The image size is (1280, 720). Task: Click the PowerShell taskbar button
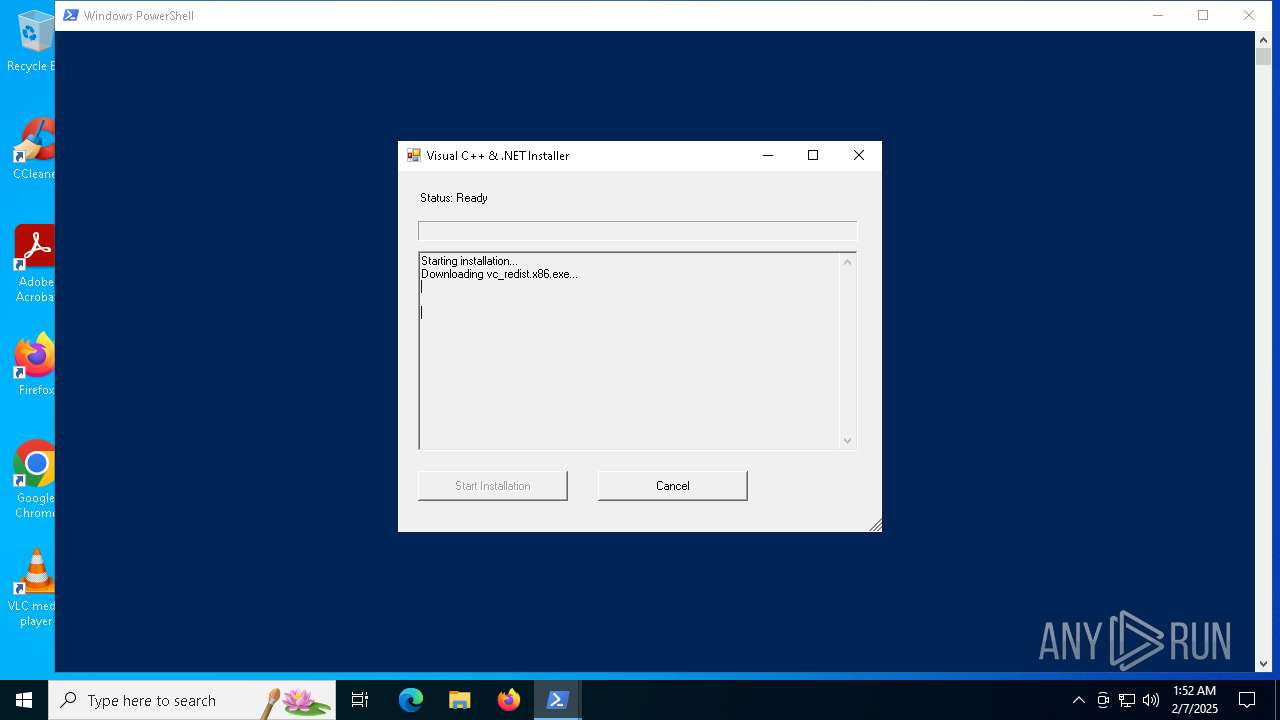click(x=557, y=700)
